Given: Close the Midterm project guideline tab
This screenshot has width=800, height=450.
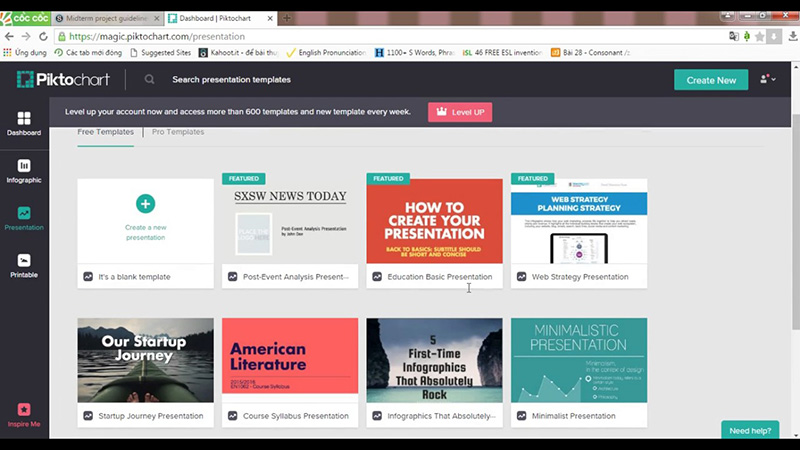Looking at the screenshot, I should pos(157,18).
